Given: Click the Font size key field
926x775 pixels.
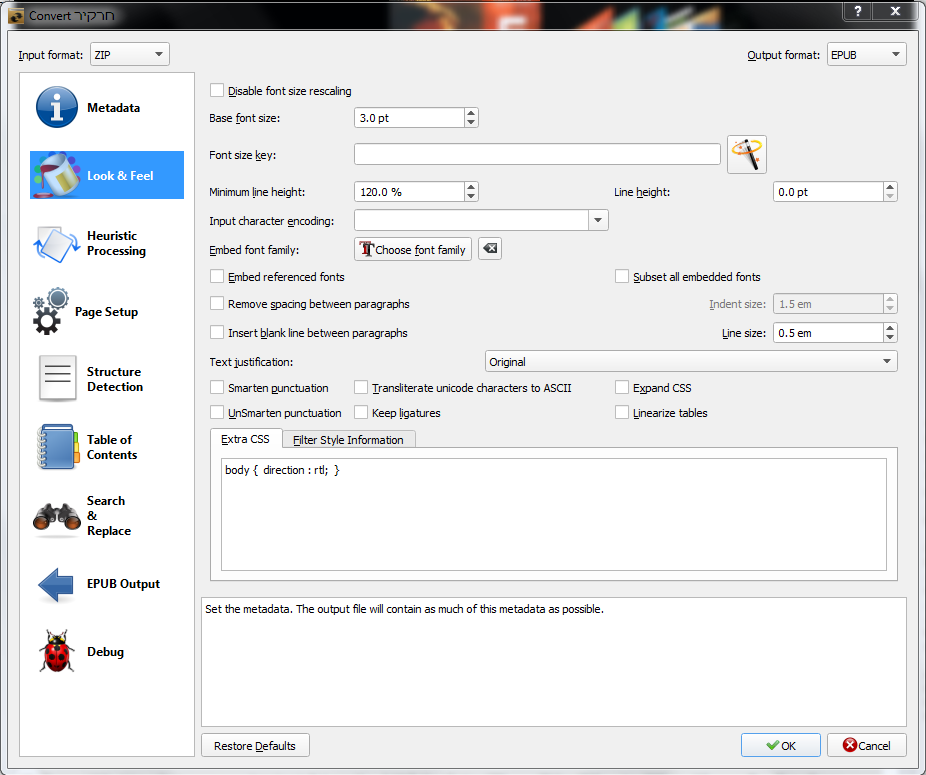Looking at the screenshot, I should point(537,154).
